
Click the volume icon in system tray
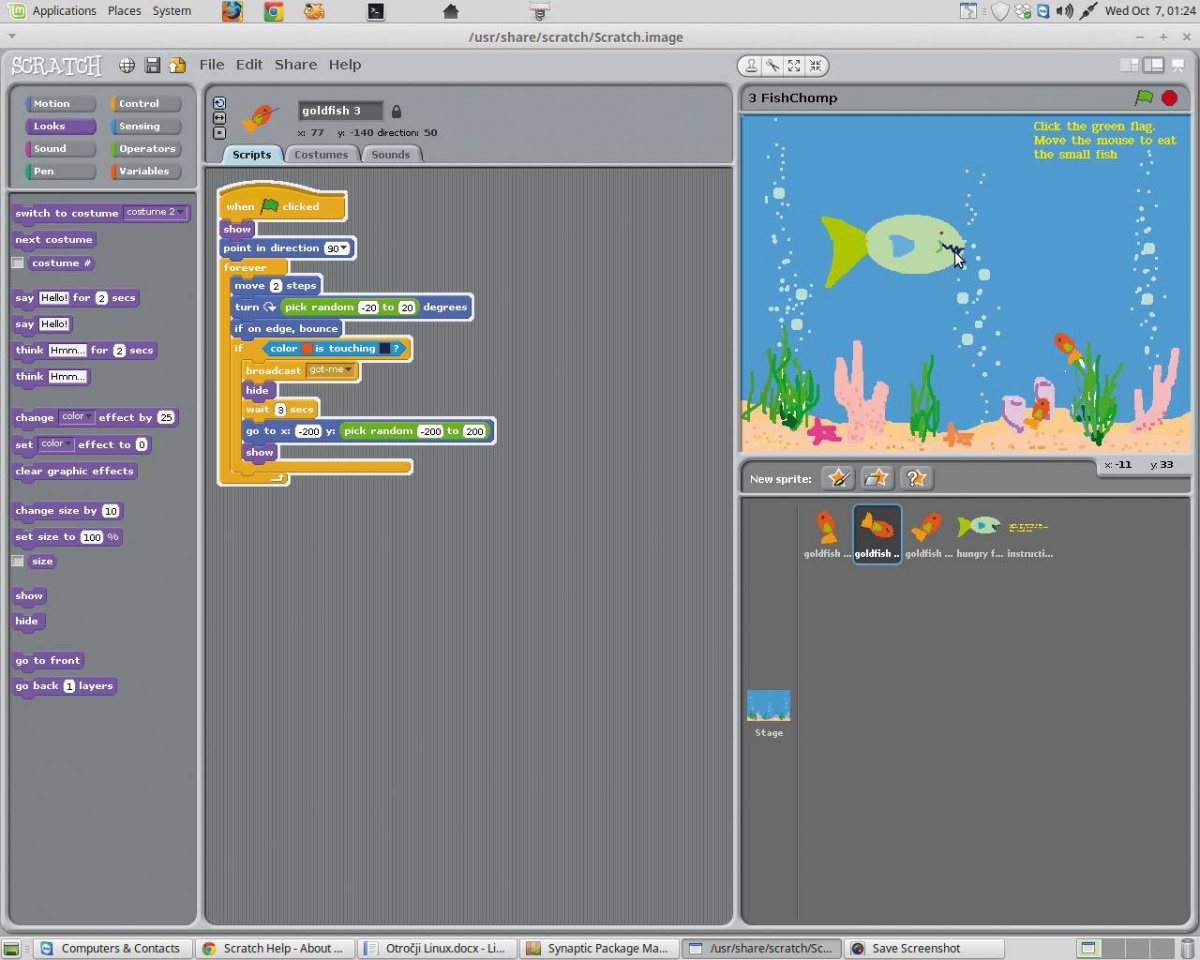click(1064, 11)
